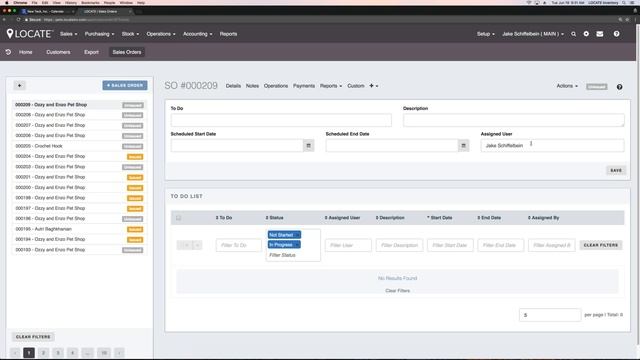Viewport: 640px width, 360px height.
Task: Click the + Sales Order button
Action: pos(125,85)
